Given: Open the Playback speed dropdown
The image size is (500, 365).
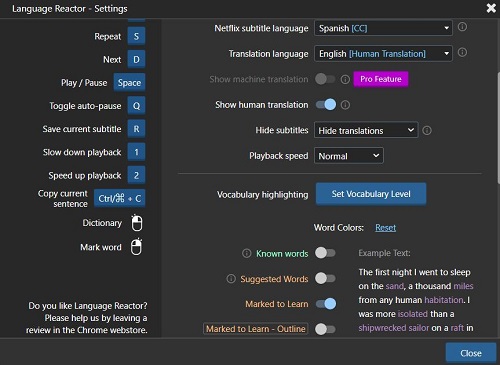Looking at the screenshot, I should point(349,156).
